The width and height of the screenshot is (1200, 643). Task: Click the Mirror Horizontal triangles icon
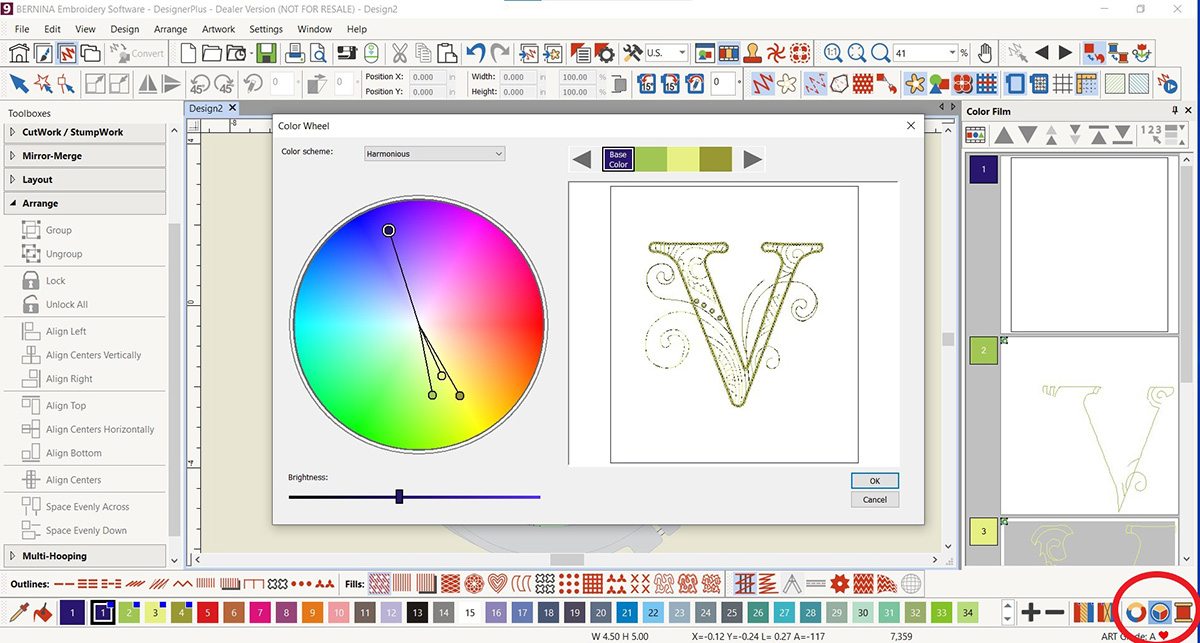(147, 83)
